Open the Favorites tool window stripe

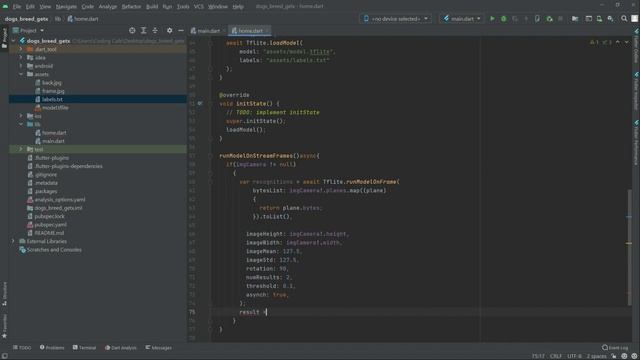(x=4, y=326)
